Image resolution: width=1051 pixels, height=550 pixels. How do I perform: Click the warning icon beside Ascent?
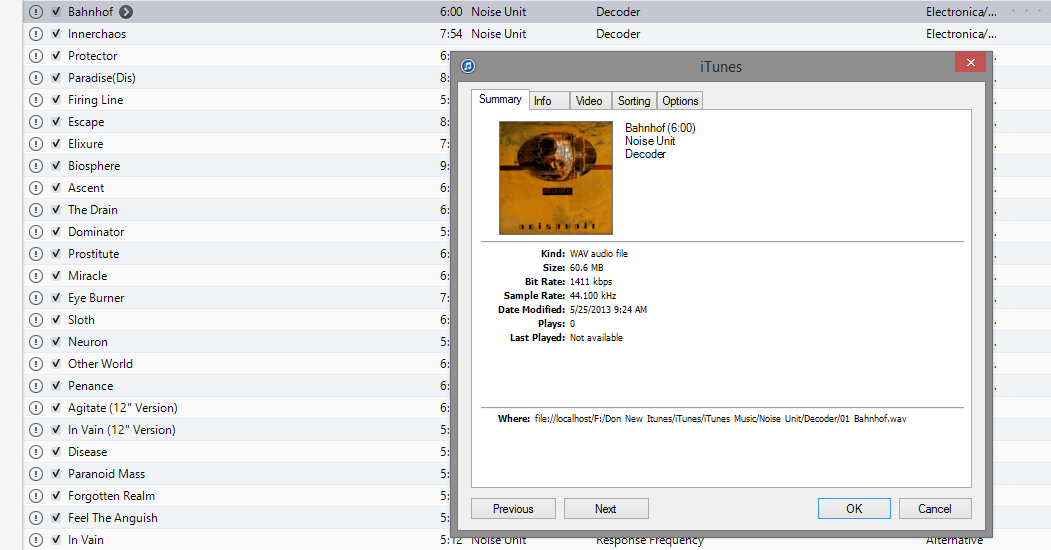36,188
